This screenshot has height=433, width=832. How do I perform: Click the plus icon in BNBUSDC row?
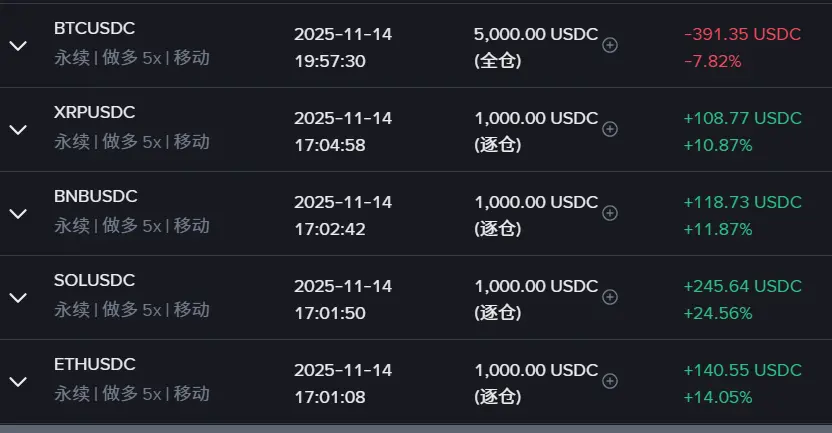[610, 213]
